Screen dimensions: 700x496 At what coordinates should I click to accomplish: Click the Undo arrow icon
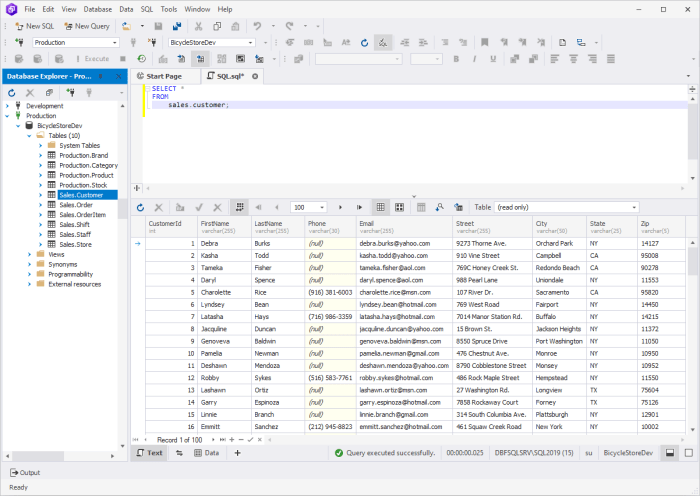click(257, 26)
